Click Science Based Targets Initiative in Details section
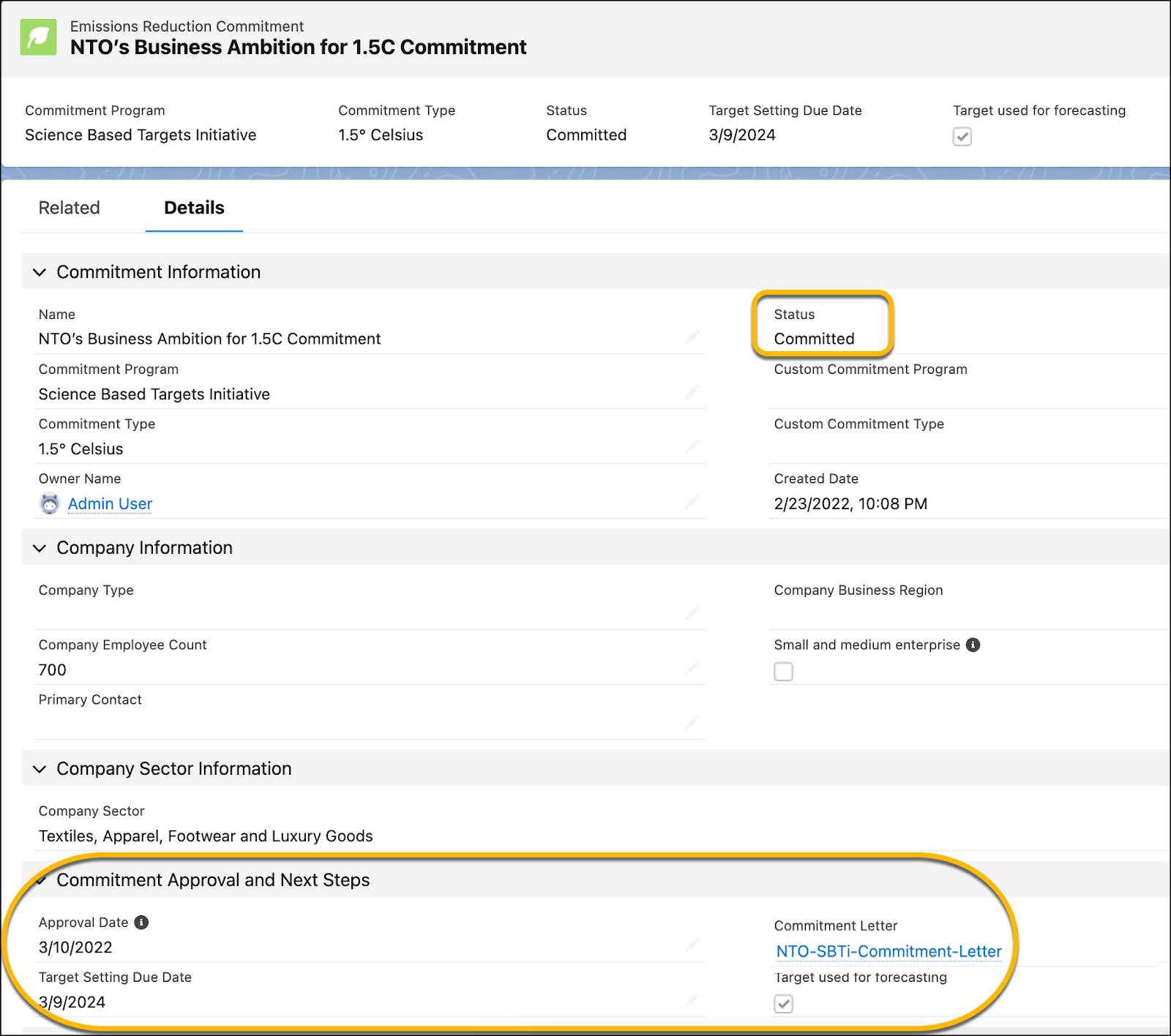Viewport: 1171px width, 1036px height. tap(154, 394)
